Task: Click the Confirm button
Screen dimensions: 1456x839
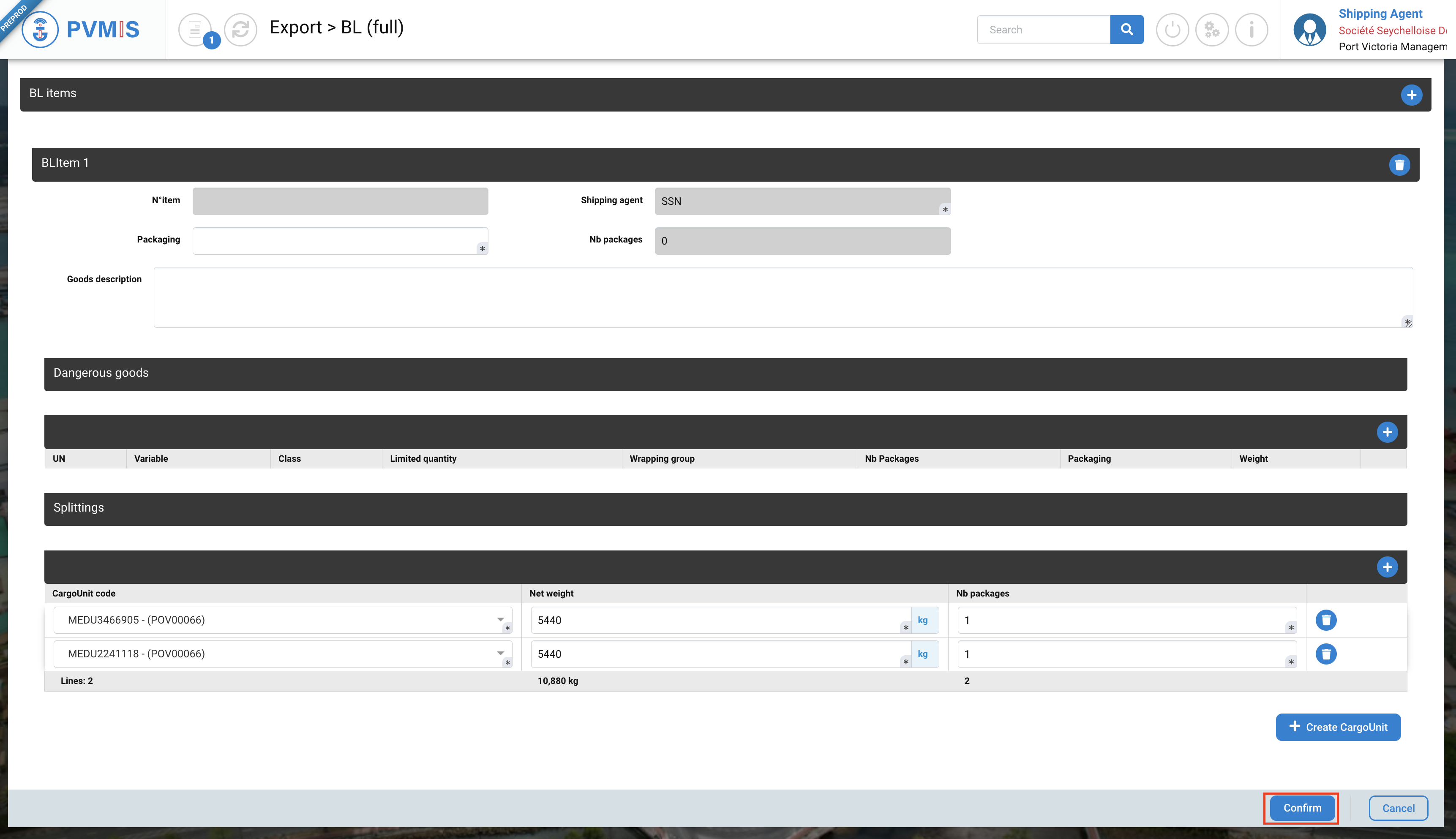Action: point(1302,808)
